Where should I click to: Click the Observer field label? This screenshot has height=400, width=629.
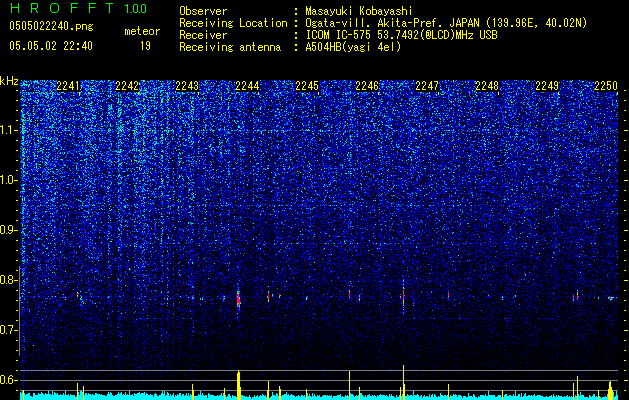pos(203,11)
